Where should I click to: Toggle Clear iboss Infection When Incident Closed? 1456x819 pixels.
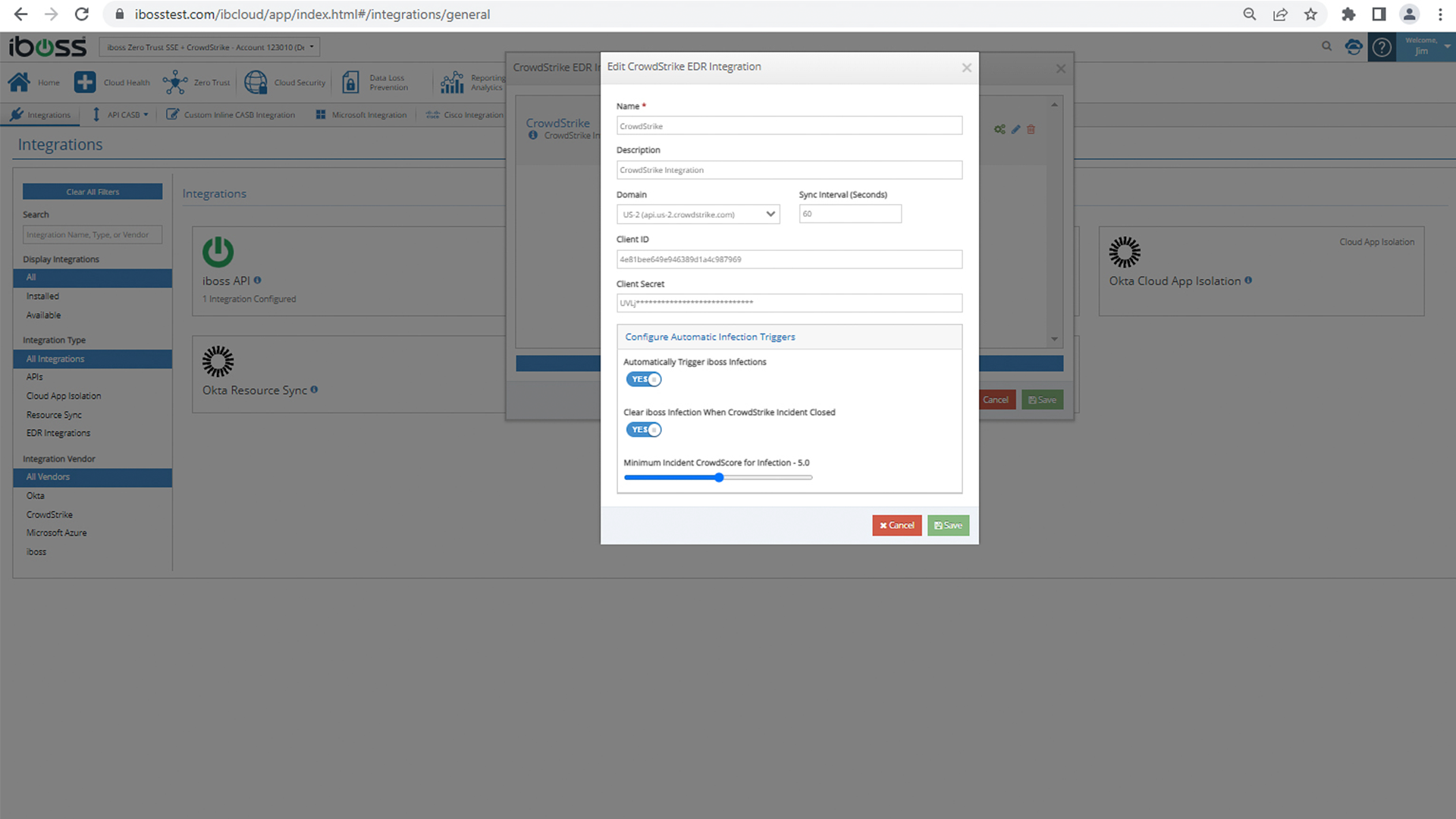point(643,430)
